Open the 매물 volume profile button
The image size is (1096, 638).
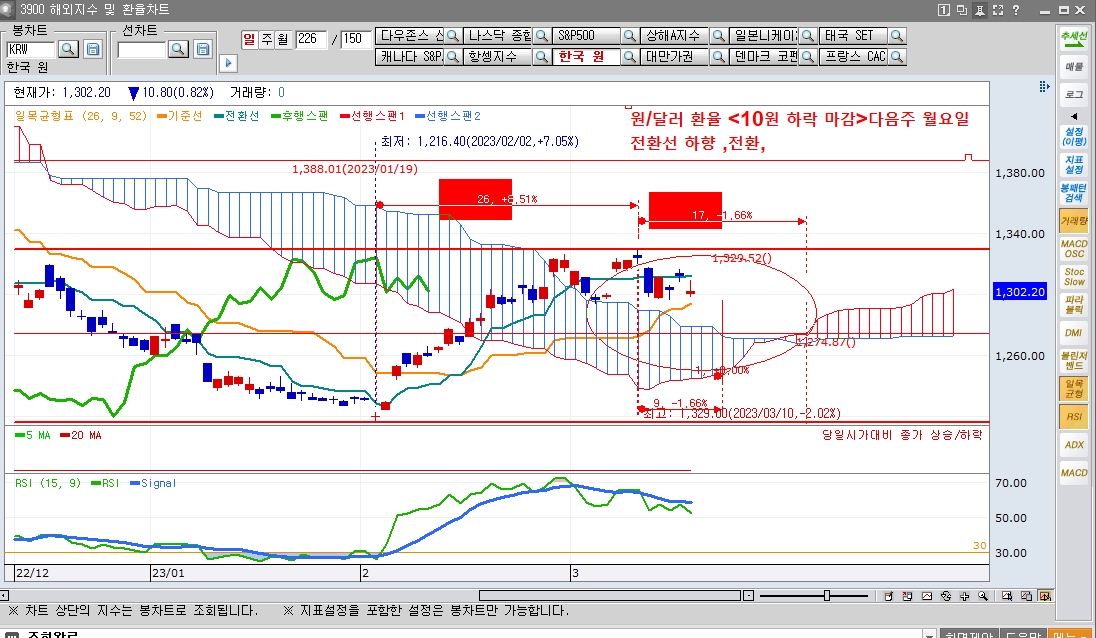[x=1074, y=67]
